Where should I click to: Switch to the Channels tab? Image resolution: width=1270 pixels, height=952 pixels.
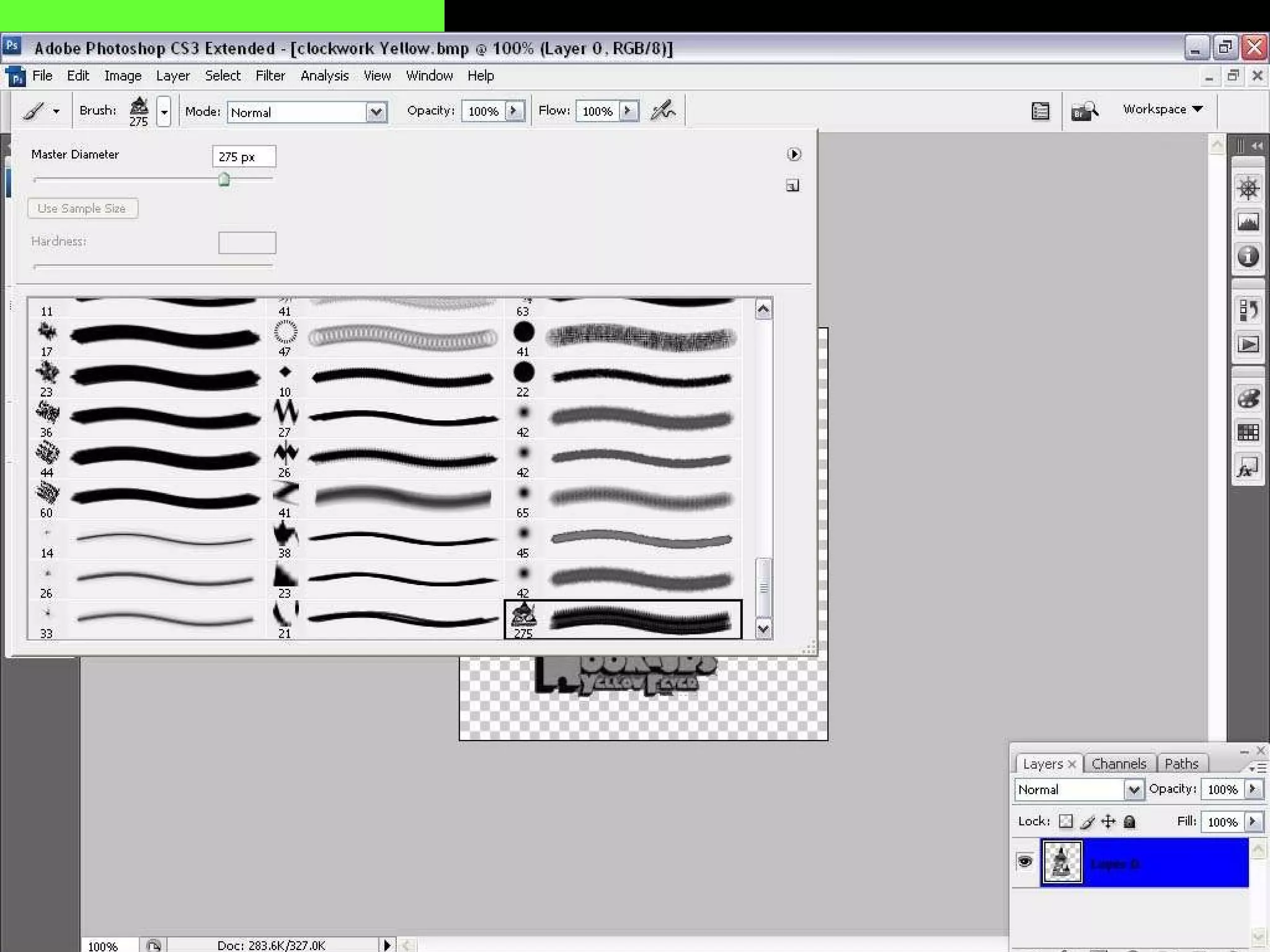(1118, 764)
